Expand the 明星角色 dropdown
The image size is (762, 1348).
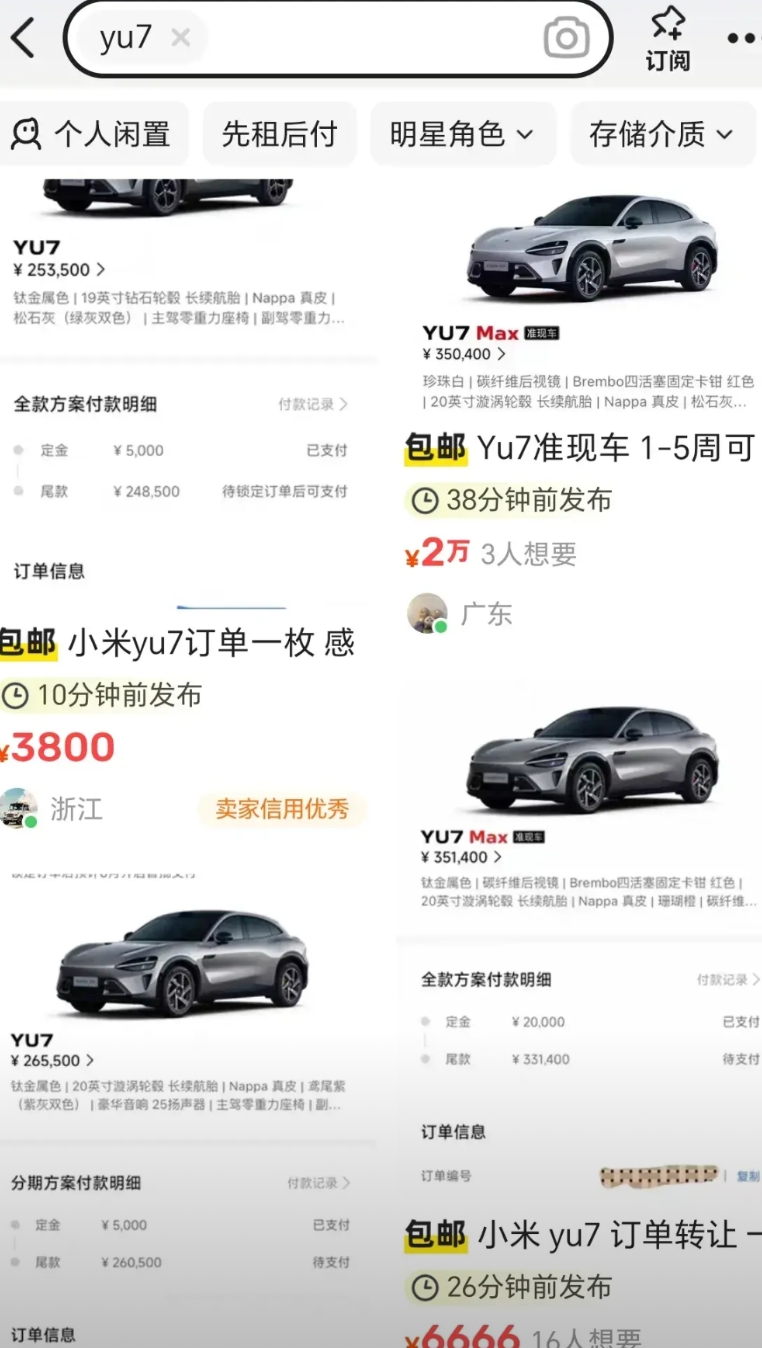pyautogui.click(x=462, y=134)
